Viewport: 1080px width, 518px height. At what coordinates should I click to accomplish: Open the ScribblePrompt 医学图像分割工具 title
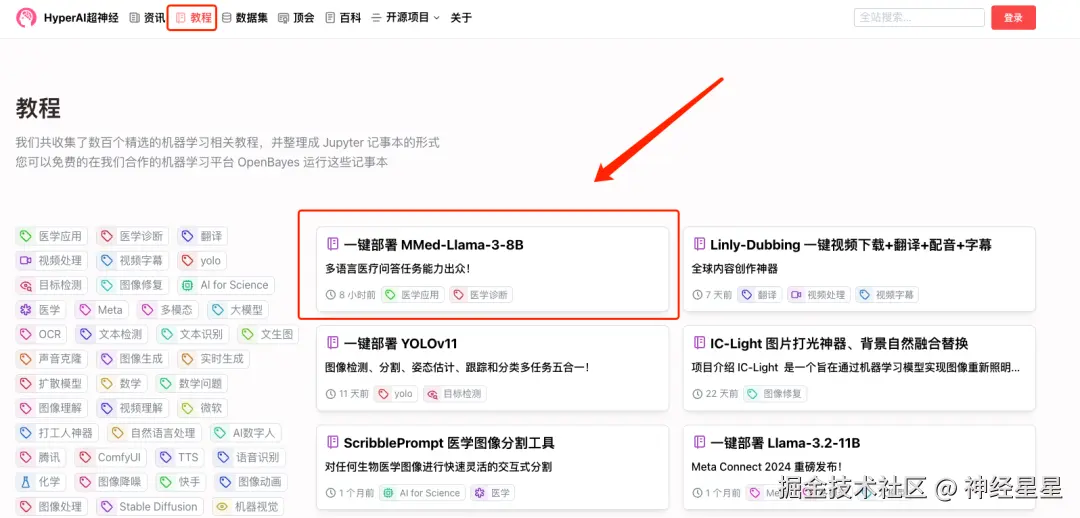point(449,442)
